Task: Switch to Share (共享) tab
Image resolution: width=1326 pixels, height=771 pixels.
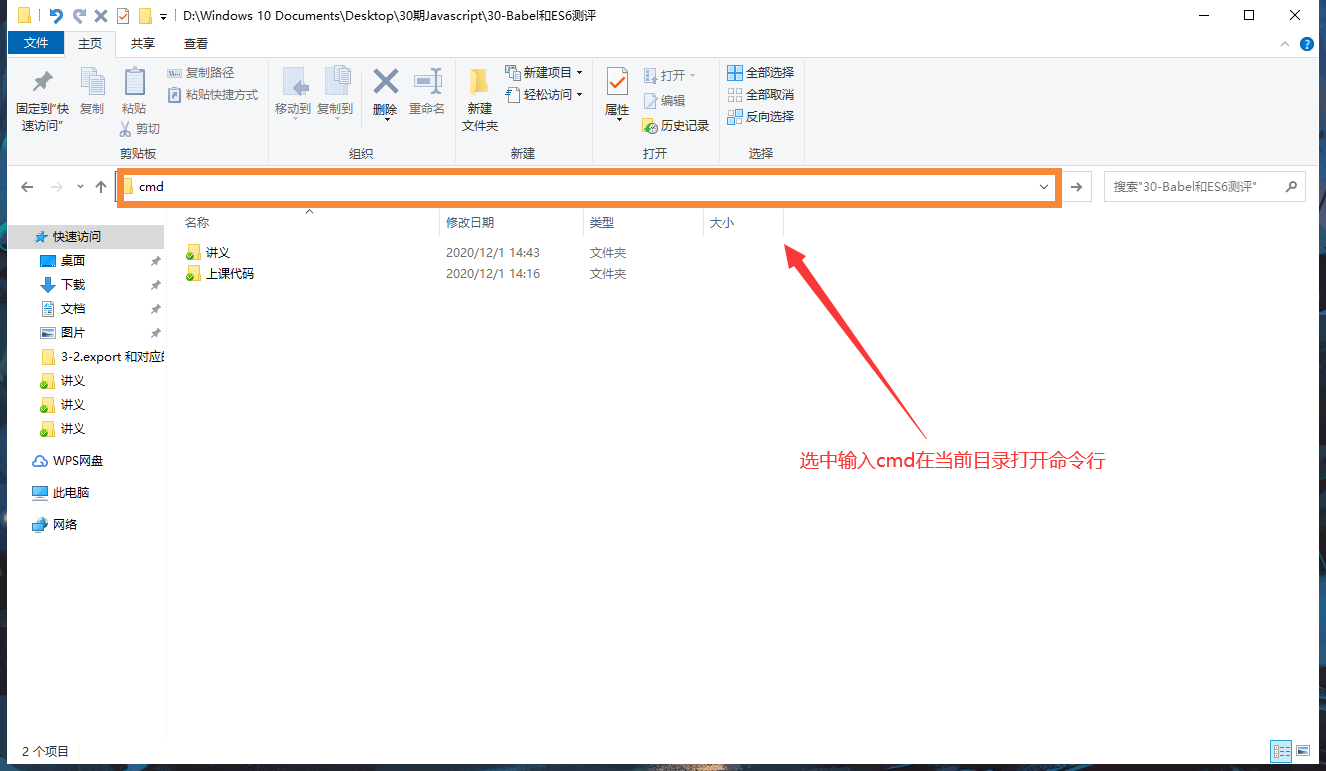Action: (x=143, y=43)
